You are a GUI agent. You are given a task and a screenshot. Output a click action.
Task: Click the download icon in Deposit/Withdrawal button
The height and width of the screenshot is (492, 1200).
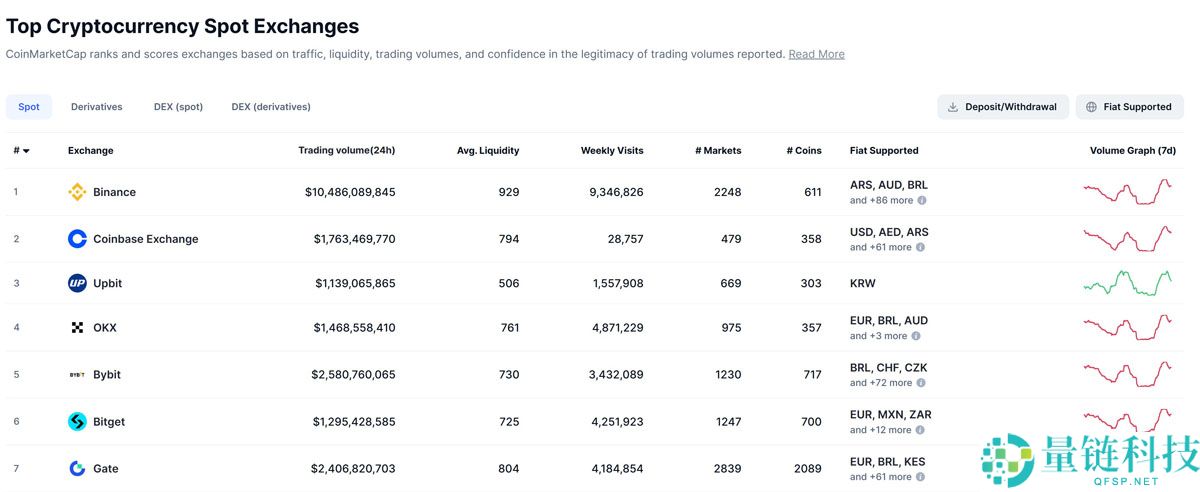coord(953,107)
